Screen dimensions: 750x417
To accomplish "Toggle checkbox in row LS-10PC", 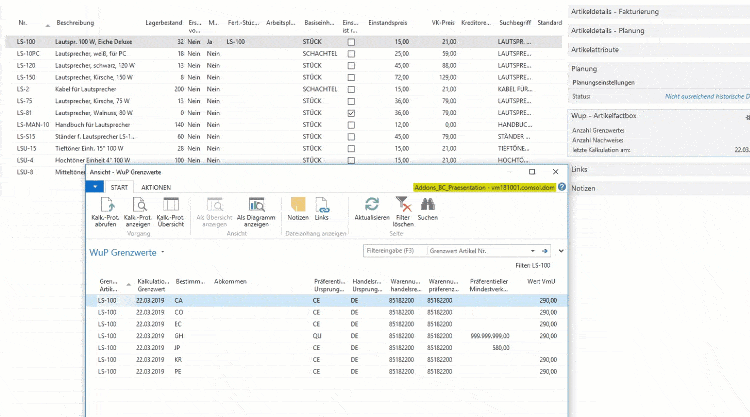I will click(351, 54).
